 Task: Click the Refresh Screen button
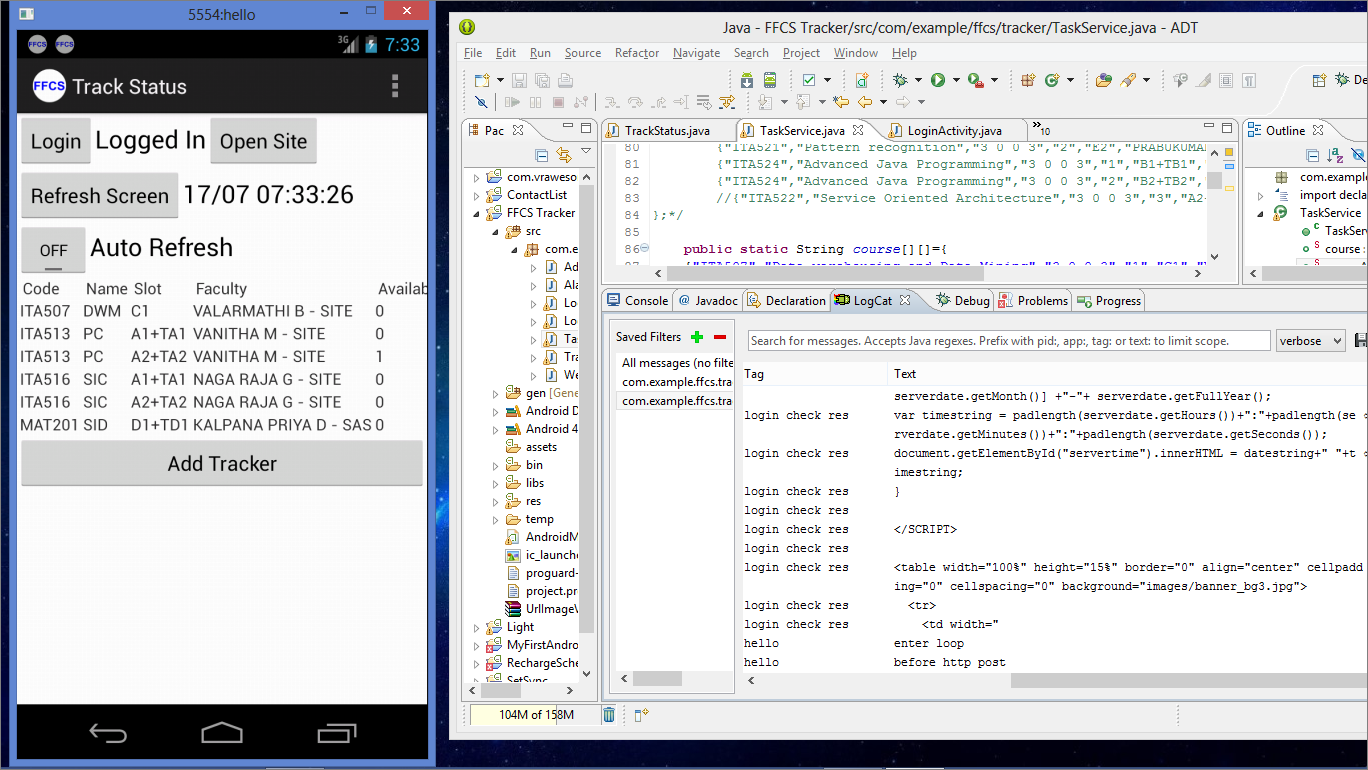click(x=100, y=196)
